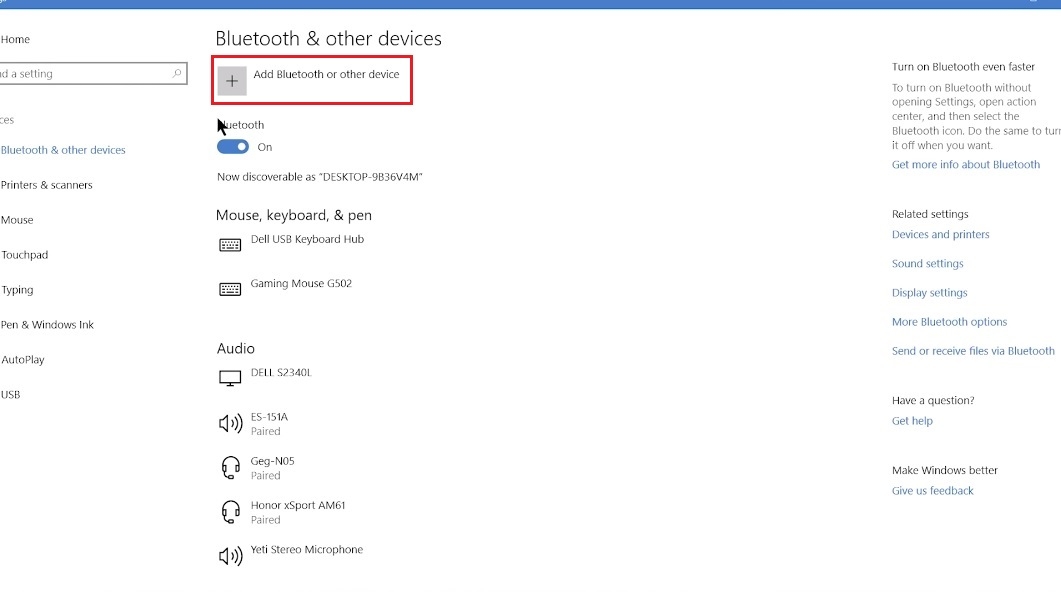Open Devices and printers

(x=940, y=234)
